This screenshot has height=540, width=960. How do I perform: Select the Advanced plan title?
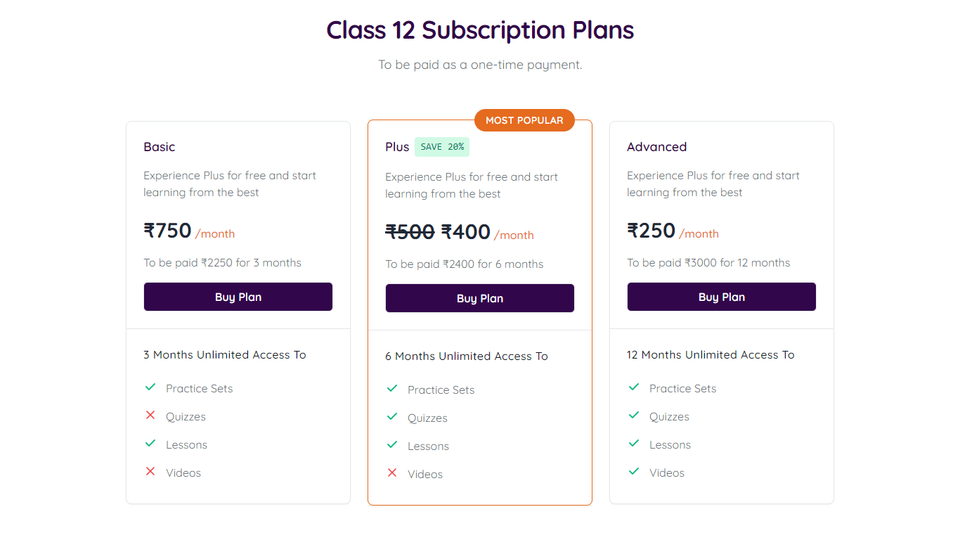click(656, 147)
